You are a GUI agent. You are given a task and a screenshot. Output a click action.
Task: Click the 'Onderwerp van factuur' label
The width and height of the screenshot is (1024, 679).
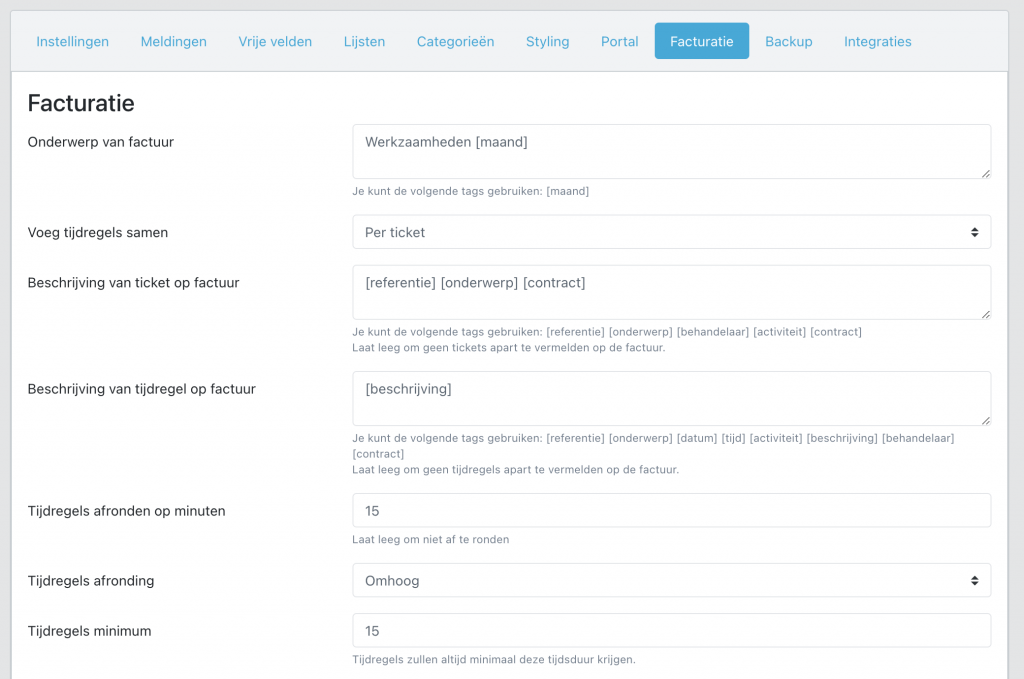pyautogui.click(x=101, y=142)
